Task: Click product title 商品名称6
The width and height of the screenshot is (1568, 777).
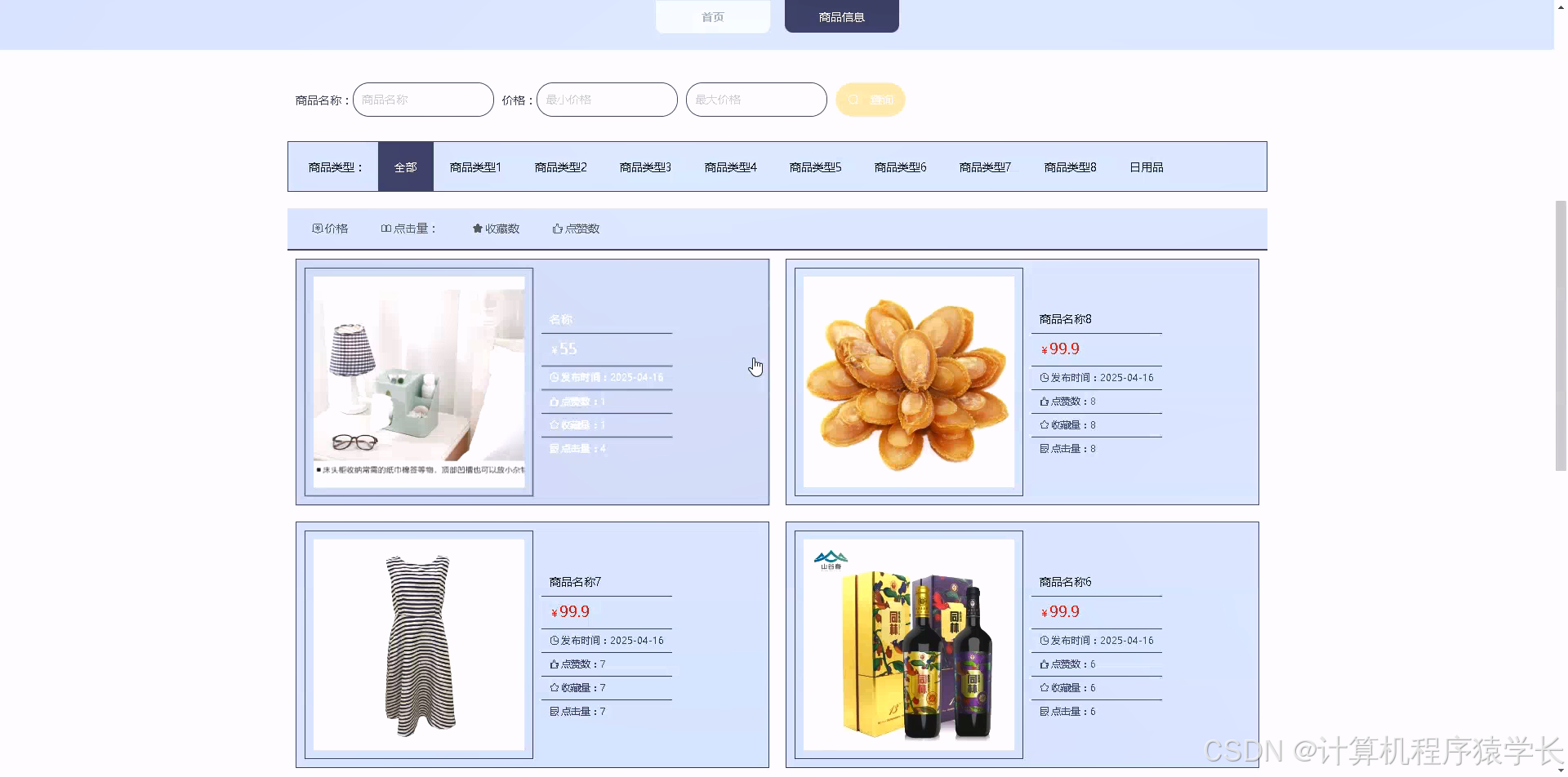Action: click(x=1065, y=582)
